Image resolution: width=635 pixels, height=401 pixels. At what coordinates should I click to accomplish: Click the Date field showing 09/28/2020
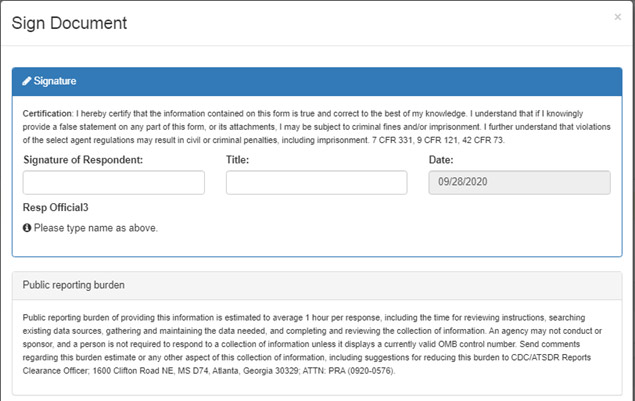click(520, 183)
